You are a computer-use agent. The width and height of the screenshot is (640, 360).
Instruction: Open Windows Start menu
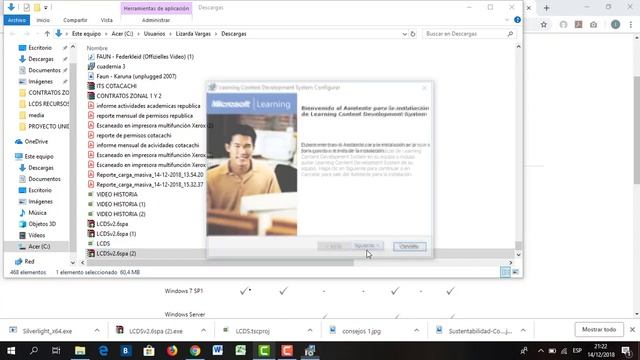pos(11,351)
